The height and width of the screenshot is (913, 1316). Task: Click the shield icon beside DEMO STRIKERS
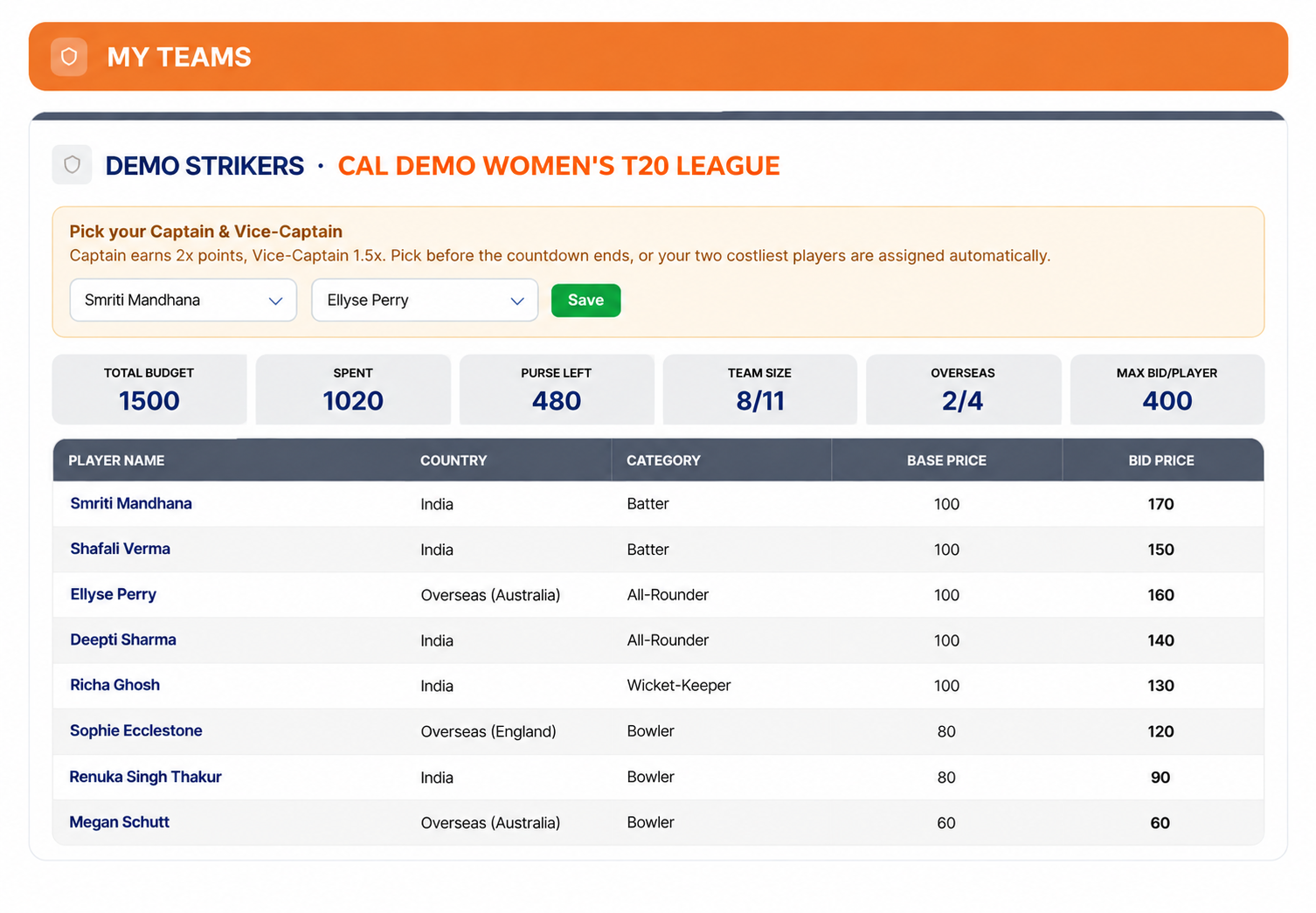(x=73, y=164)
